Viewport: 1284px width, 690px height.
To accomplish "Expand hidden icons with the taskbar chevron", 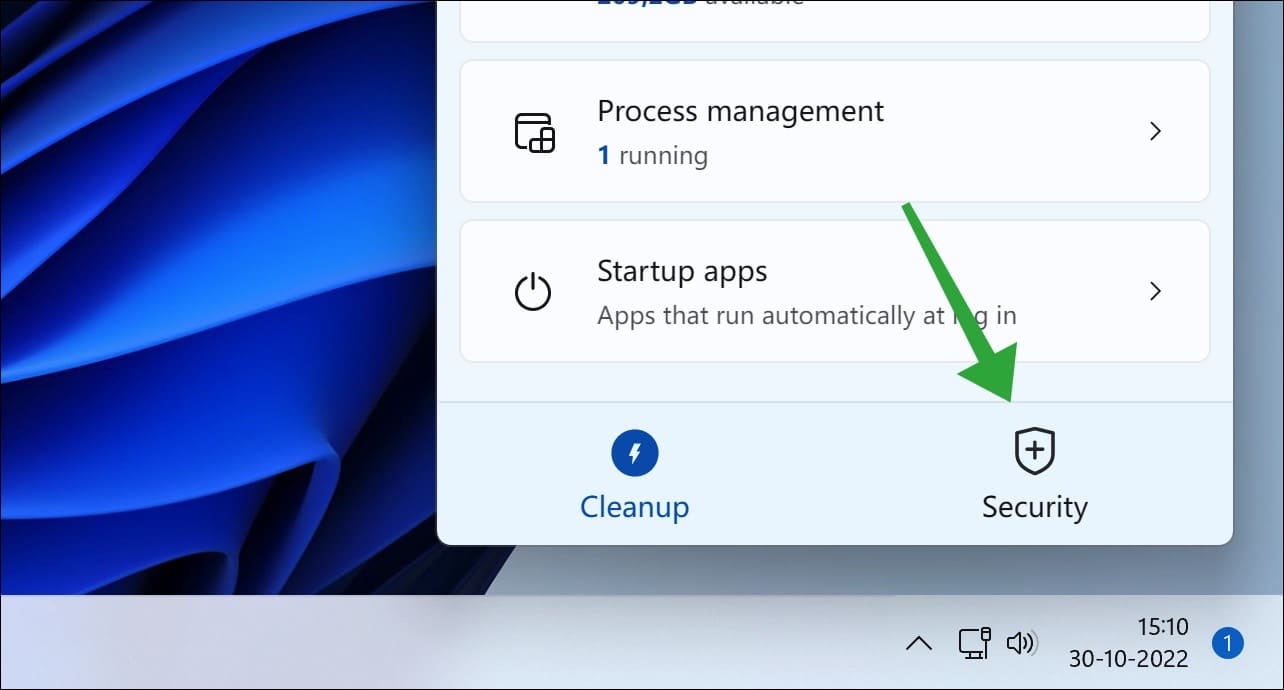I will pos(920,644).
